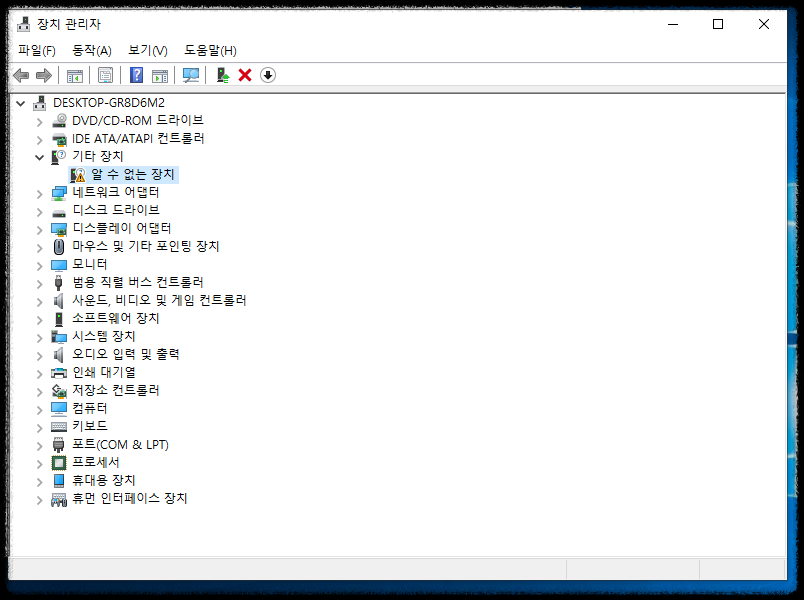Expand the 인쇄 대기열 category arrow
Viewport: 804px width, 600px height.
(39, 374)
